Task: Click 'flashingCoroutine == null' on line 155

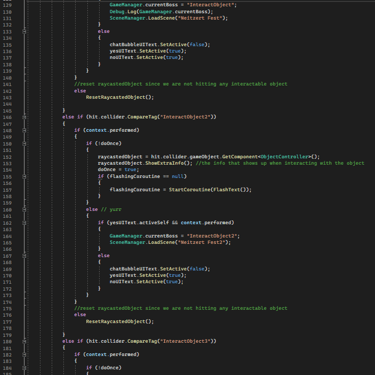Action: click(x=146, y=176)
